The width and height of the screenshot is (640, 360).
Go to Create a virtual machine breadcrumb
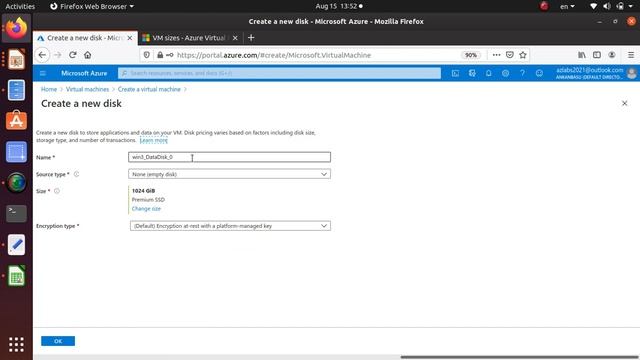[x=149, y=89]
